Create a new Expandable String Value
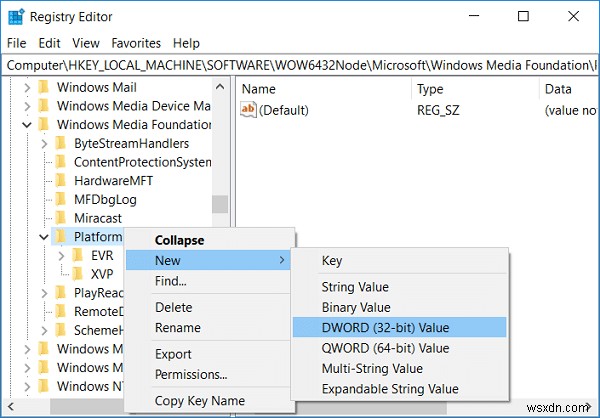The width and height of the screenshot is (600, 418). (x=399, y=389)
